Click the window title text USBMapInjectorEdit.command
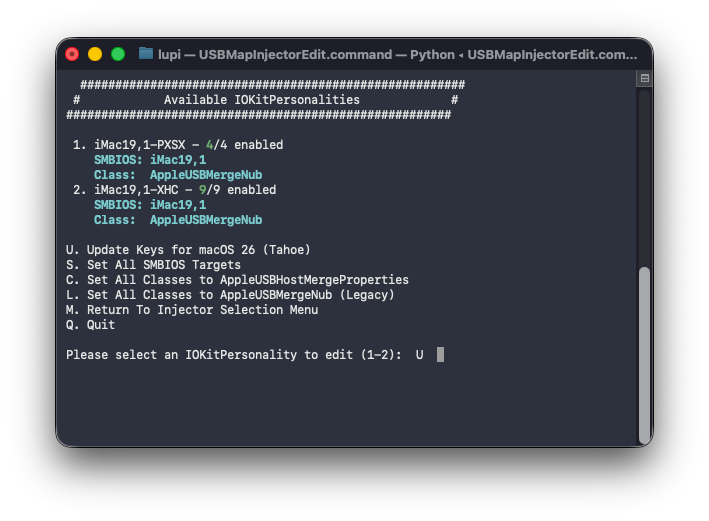Screen dimensions: 709x521 [x=295, y=55]
